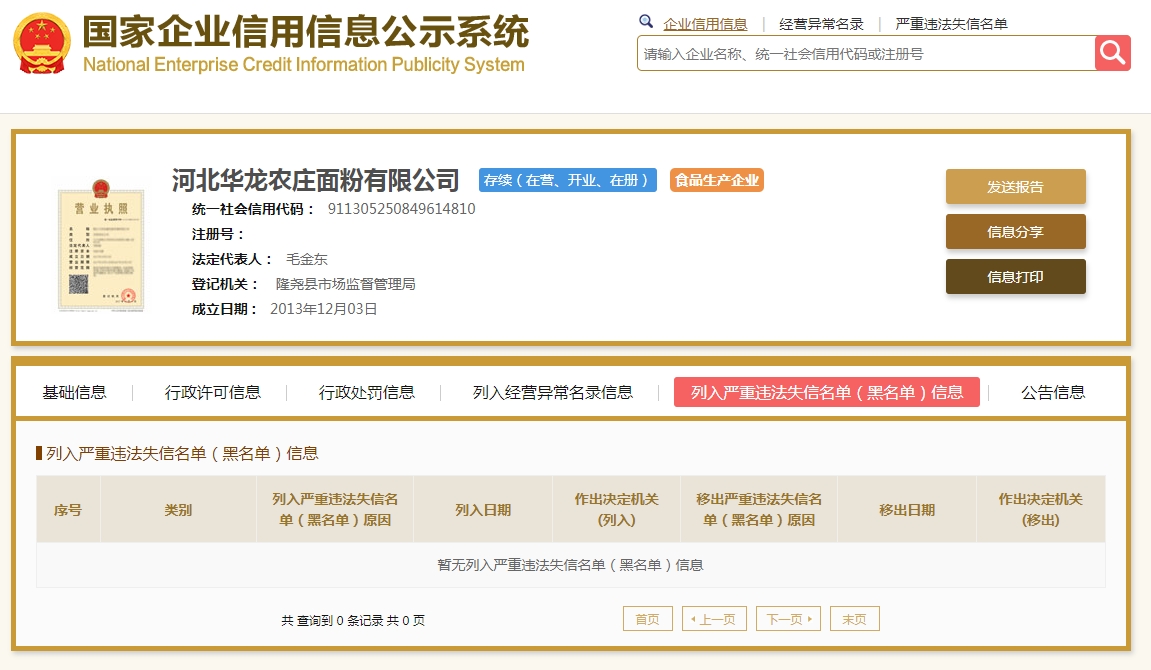1151x670 pixels.
Task: Click the 类别 column header
Action: pyautogui.click(x=178, y=510)
